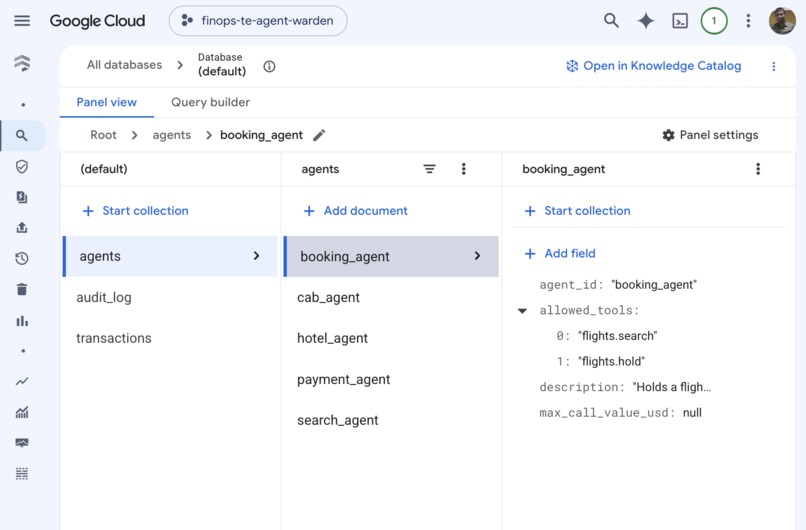Click the agents breadcrumb in path
Screen dimensions: 806x530
pyautogui.click(x=172, y=135)
